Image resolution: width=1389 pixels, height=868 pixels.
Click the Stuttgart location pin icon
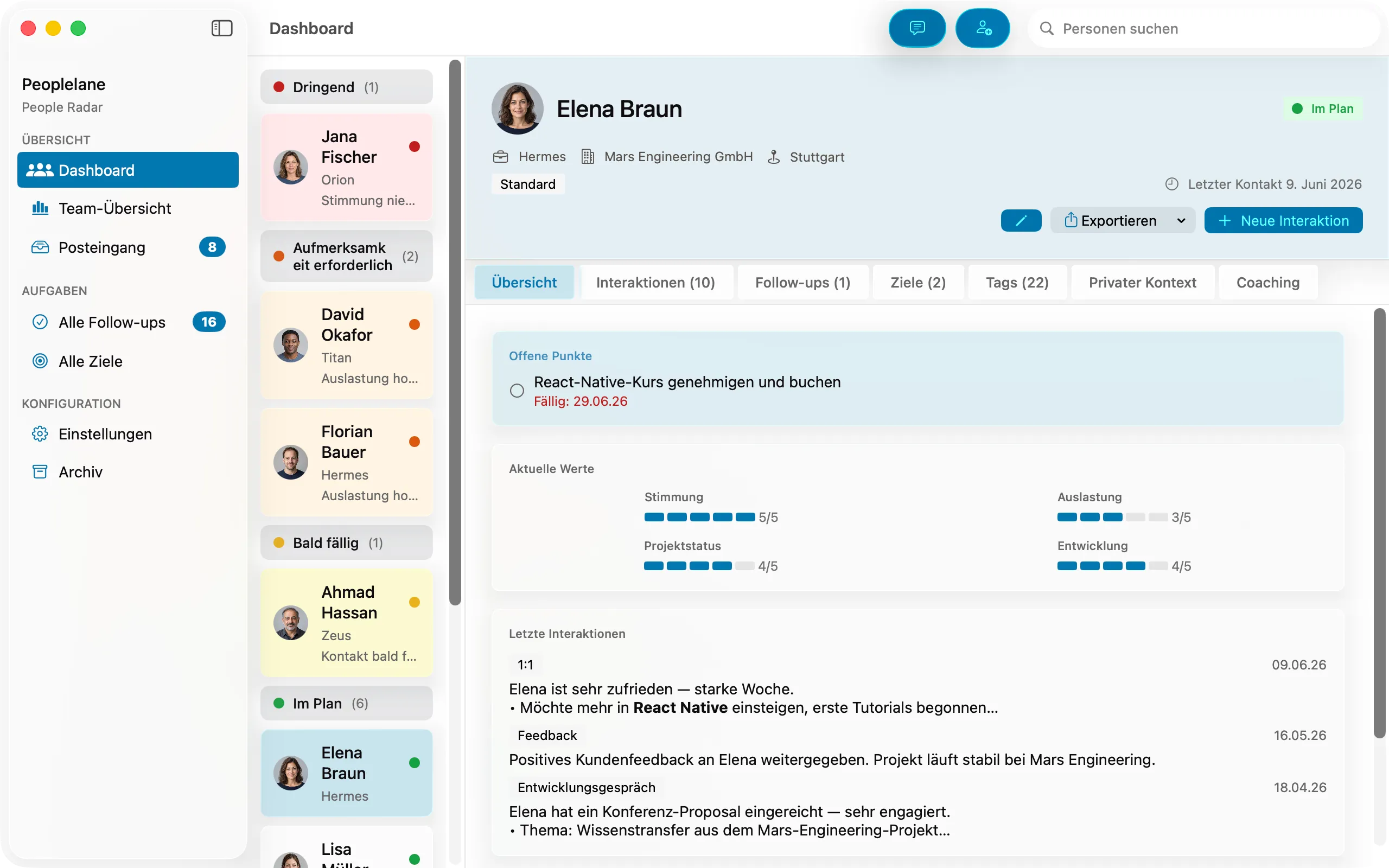click(774, 157)
